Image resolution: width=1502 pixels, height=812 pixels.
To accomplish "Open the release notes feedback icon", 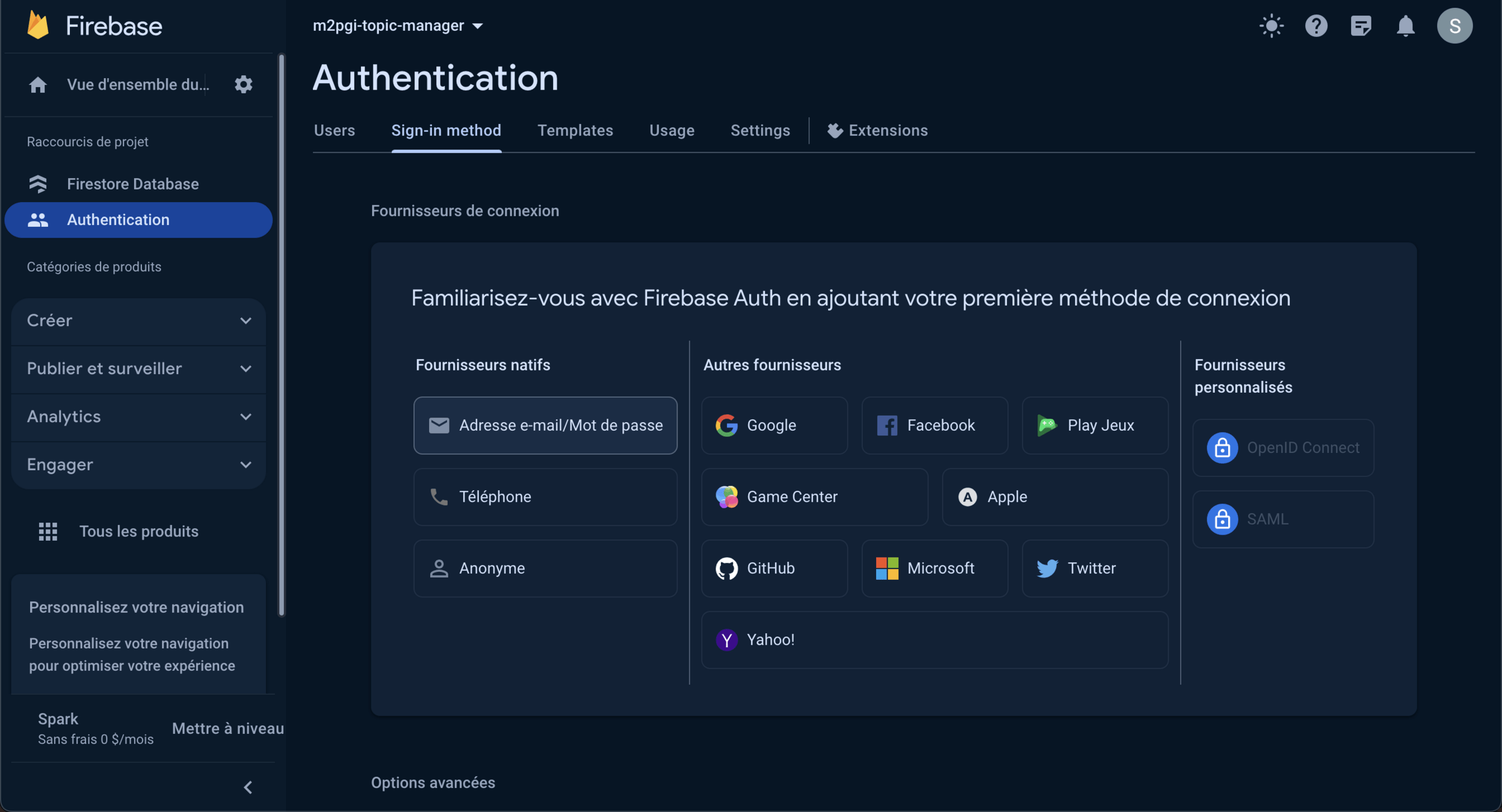I will 1360,26.
